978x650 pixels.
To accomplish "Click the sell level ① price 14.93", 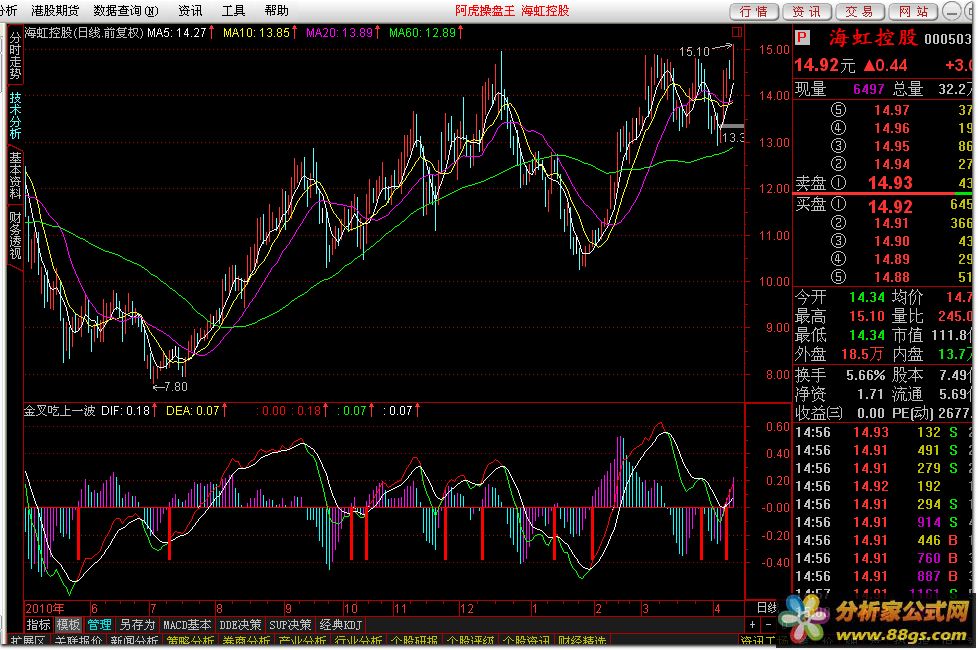I will click(890, 183).
